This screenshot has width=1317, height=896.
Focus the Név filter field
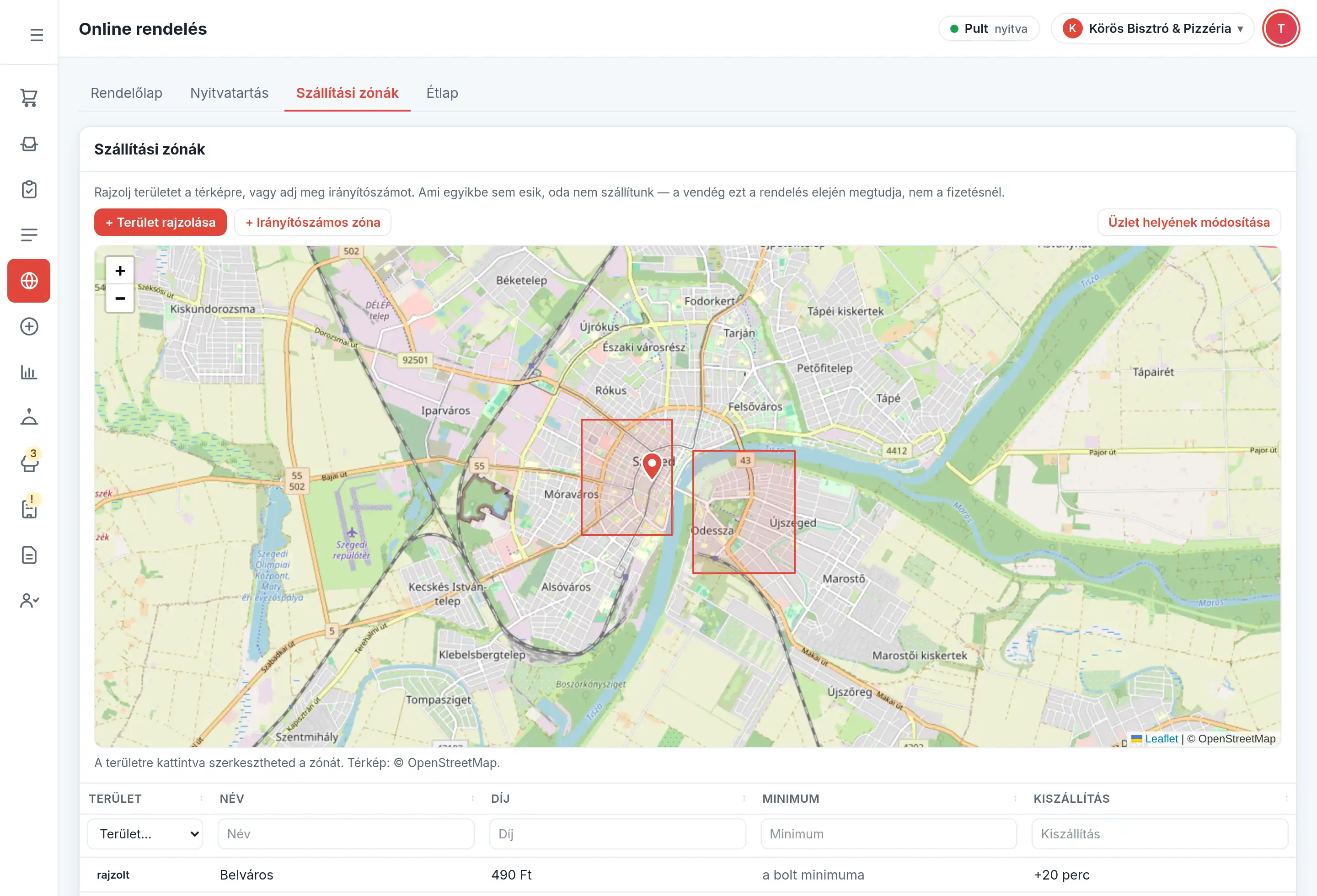(x=346, y=834)
